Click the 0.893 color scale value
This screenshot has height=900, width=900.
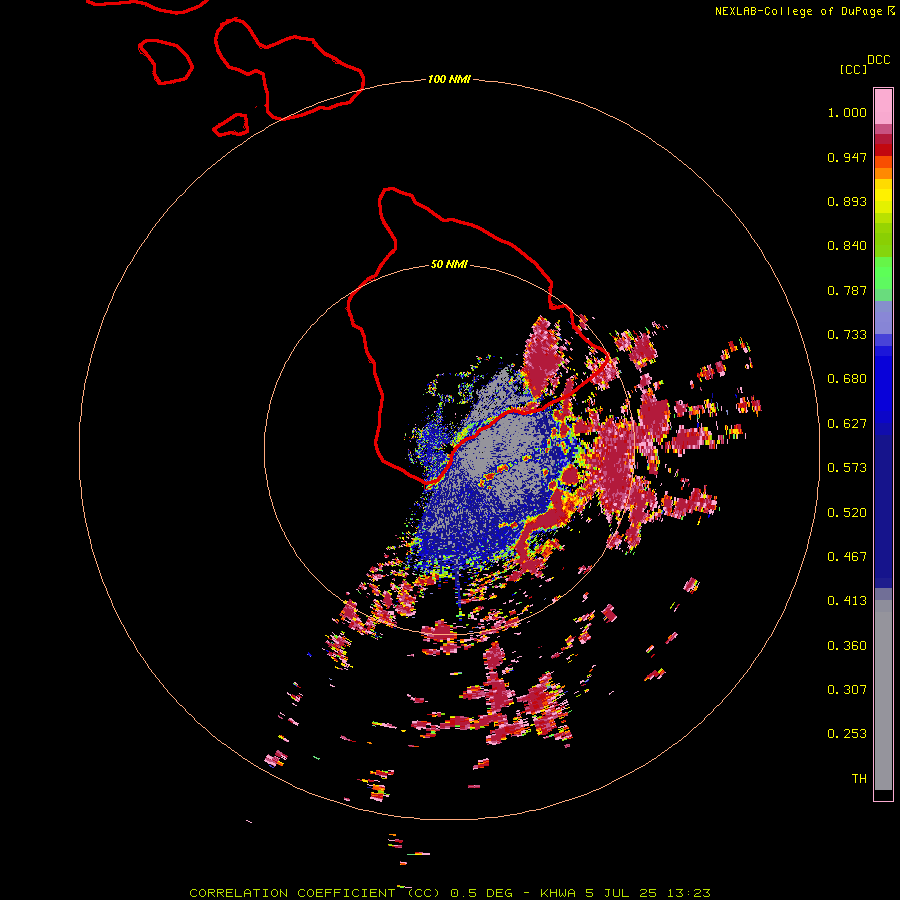(x=847, y=201)
